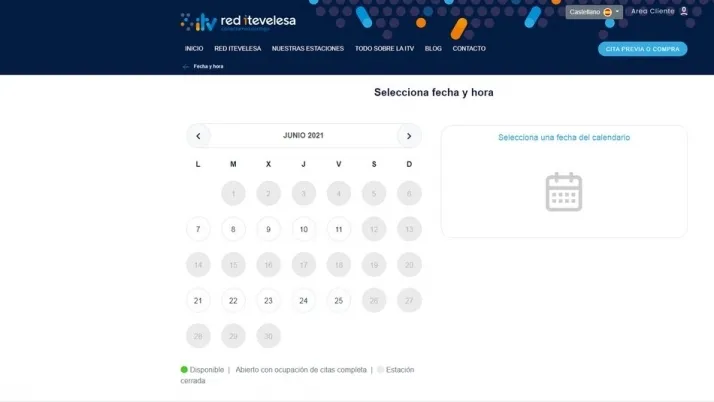Pick June 10 as appointment date
The height and width of the screenshot is (402, 714).
click(x=303, y=229)
